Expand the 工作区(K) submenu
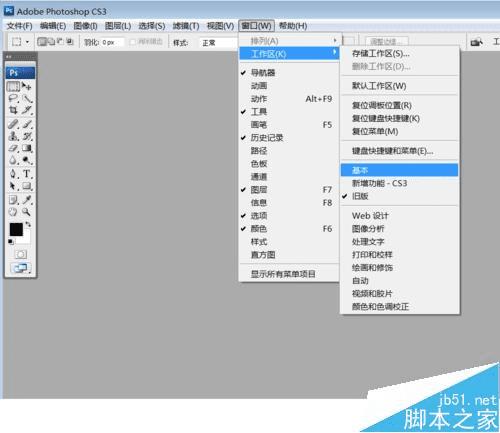Viewport: 500px width, 433px height. [289, 54]
